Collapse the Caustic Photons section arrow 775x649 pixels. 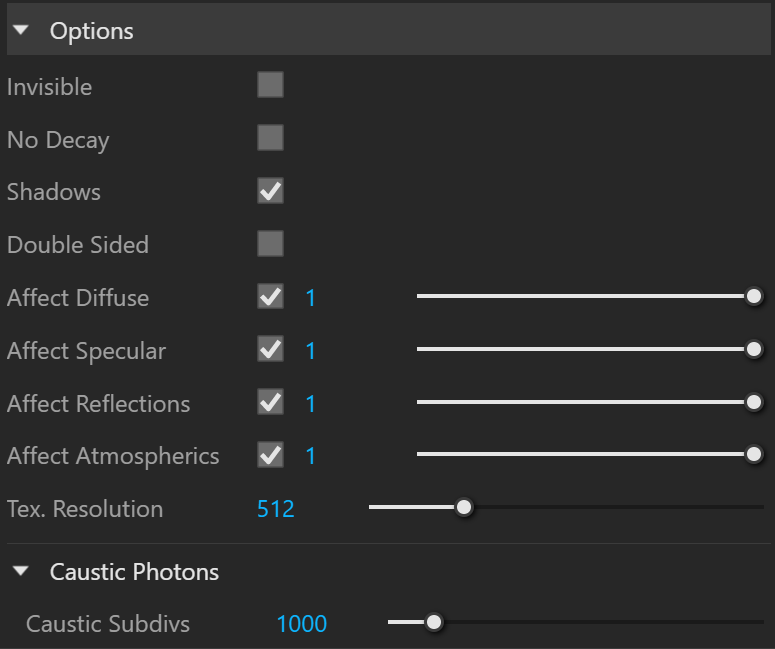click(x=21, y=571)
